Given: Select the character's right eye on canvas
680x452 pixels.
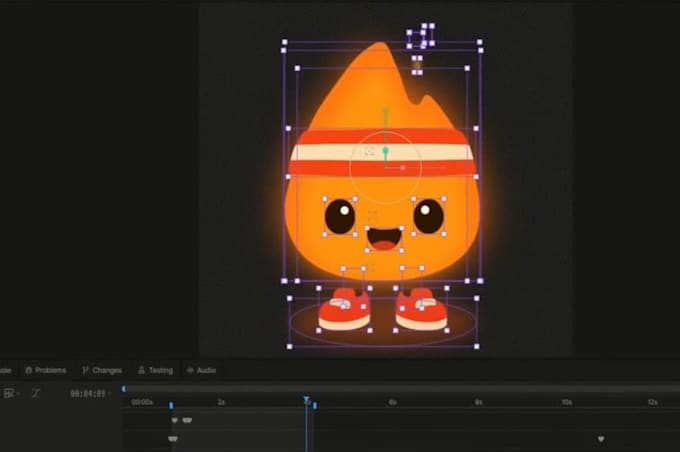Looking at the screenshot, I should tap(428, 216).
